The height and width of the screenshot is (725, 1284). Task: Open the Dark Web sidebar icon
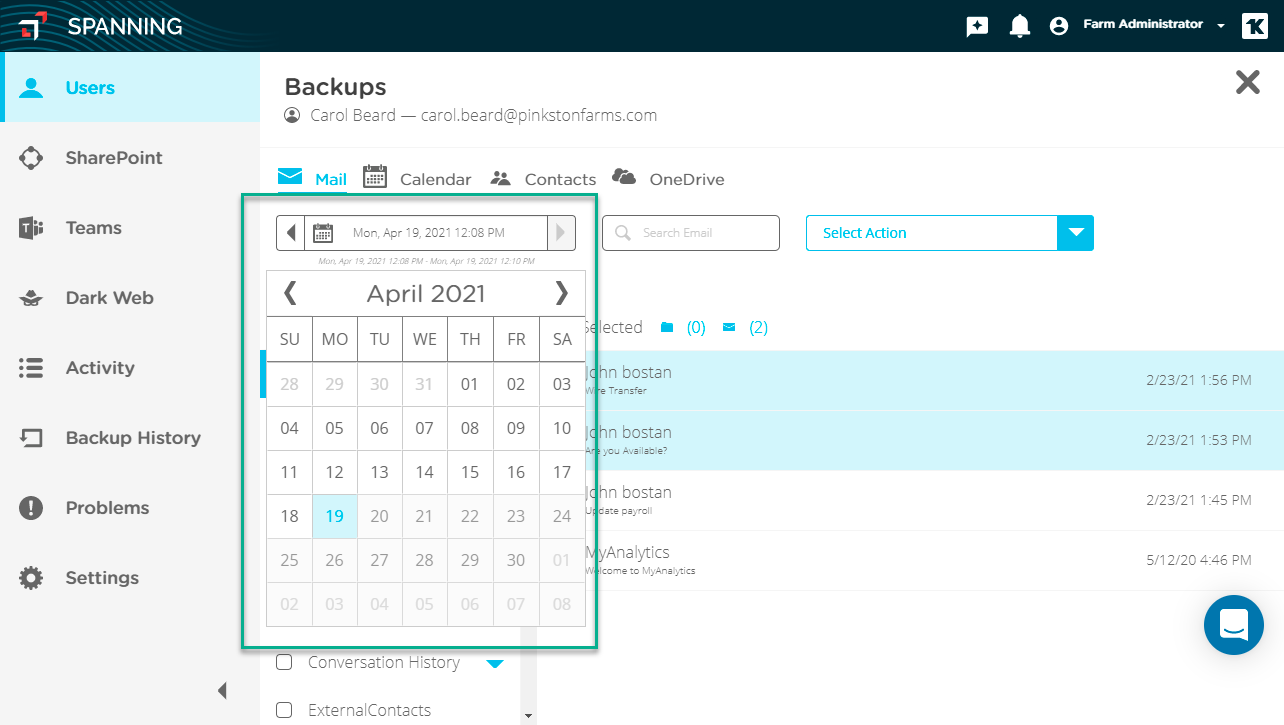click(x=31, y=298)
